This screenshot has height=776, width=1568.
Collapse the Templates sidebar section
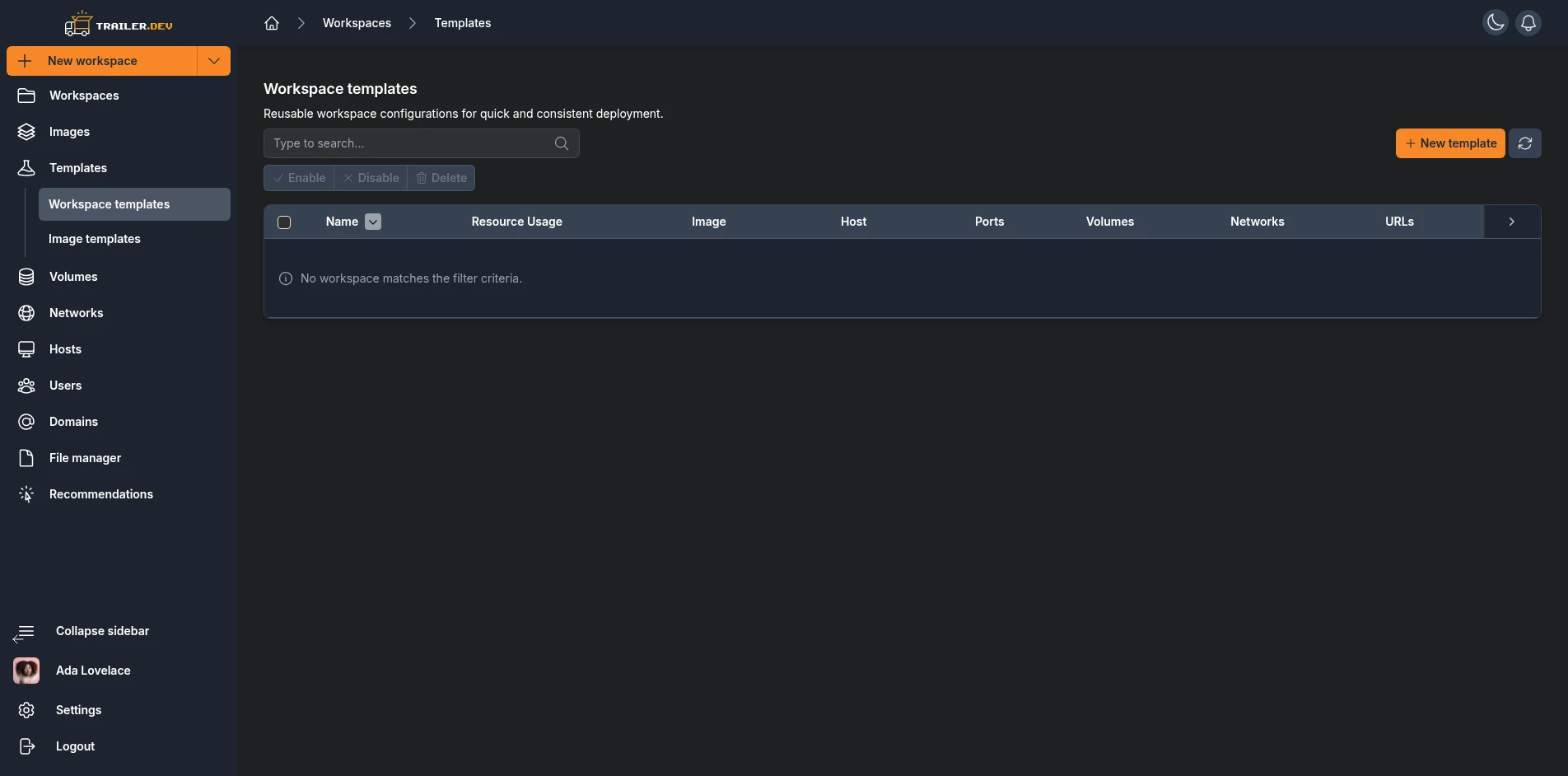tap(119, 168)
